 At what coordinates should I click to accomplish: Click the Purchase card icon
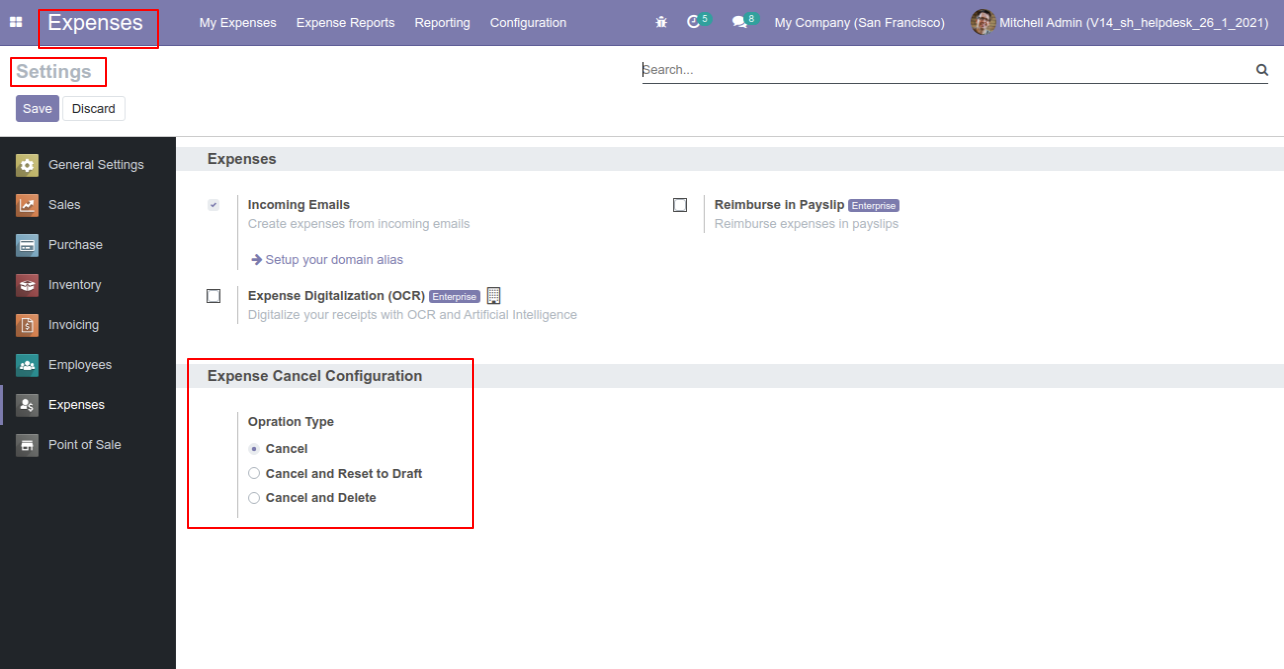tap(27, 245)
